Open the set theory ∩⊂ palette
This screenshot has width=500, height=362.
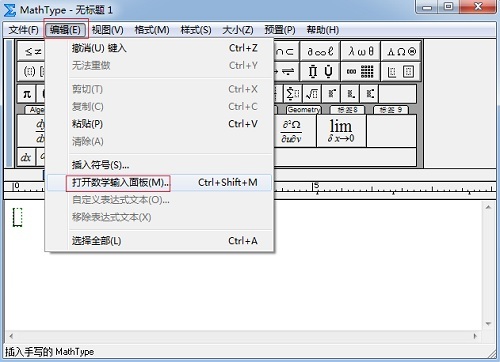coord(287,51)
